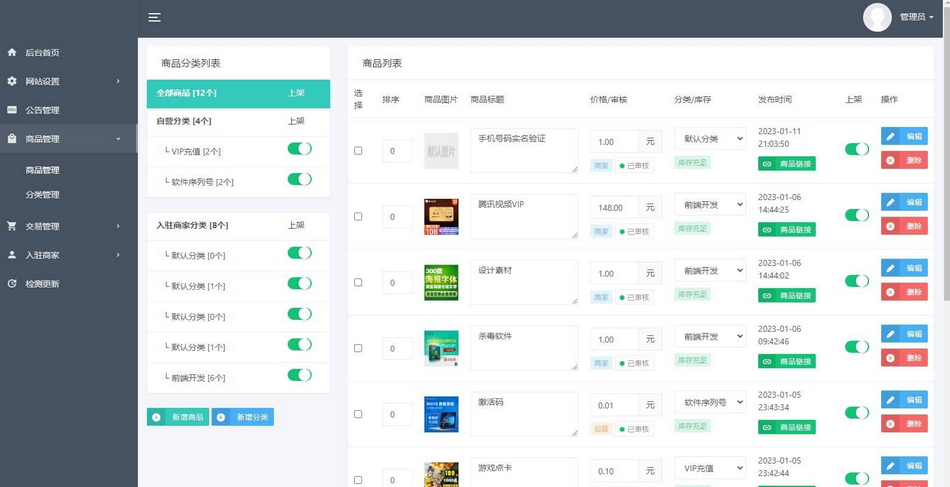Open 入驻商家 sidebar menu

68,255
